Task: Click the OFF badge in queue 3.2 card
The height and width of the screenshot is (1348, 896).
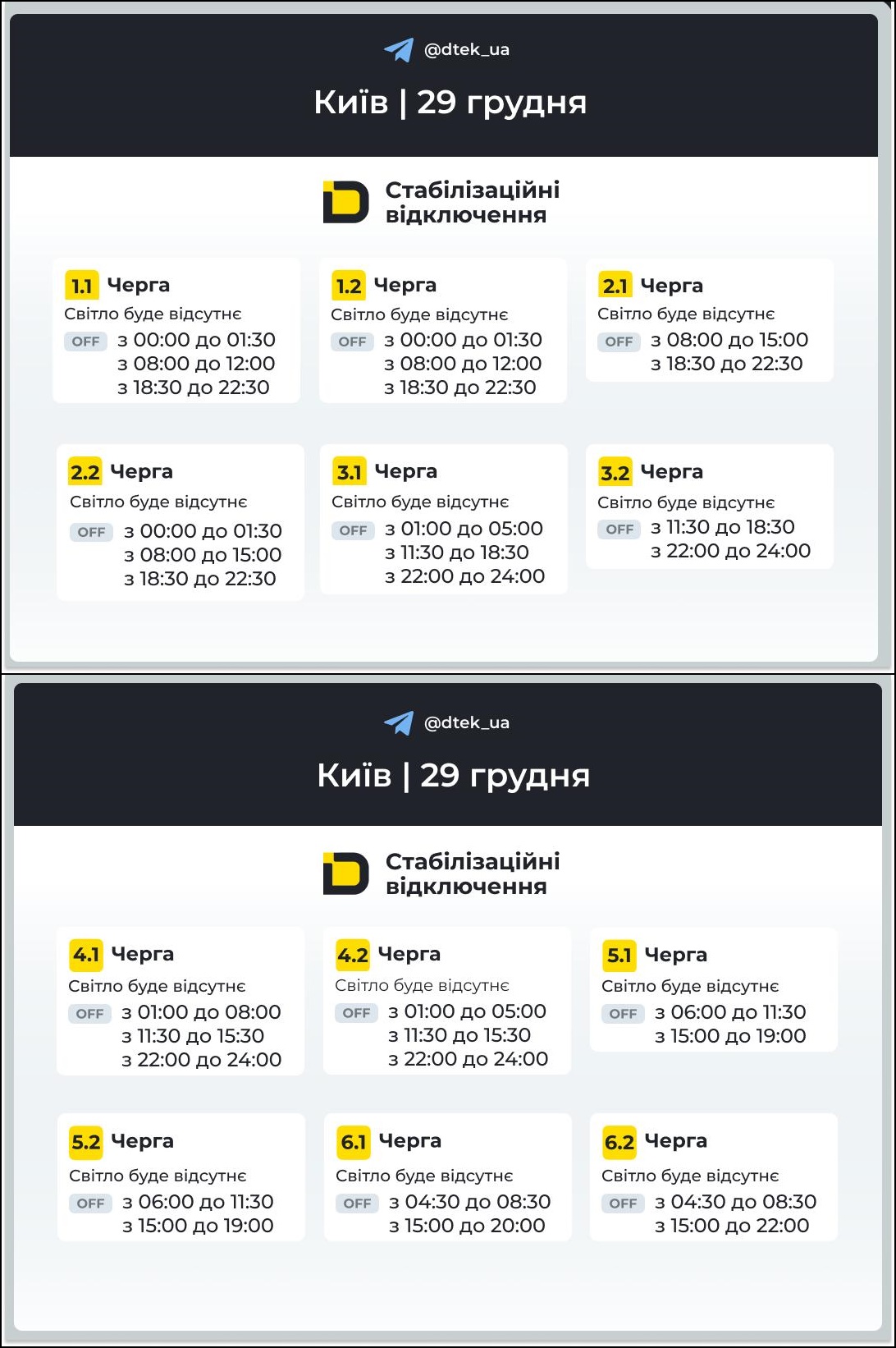Action: 619,530
